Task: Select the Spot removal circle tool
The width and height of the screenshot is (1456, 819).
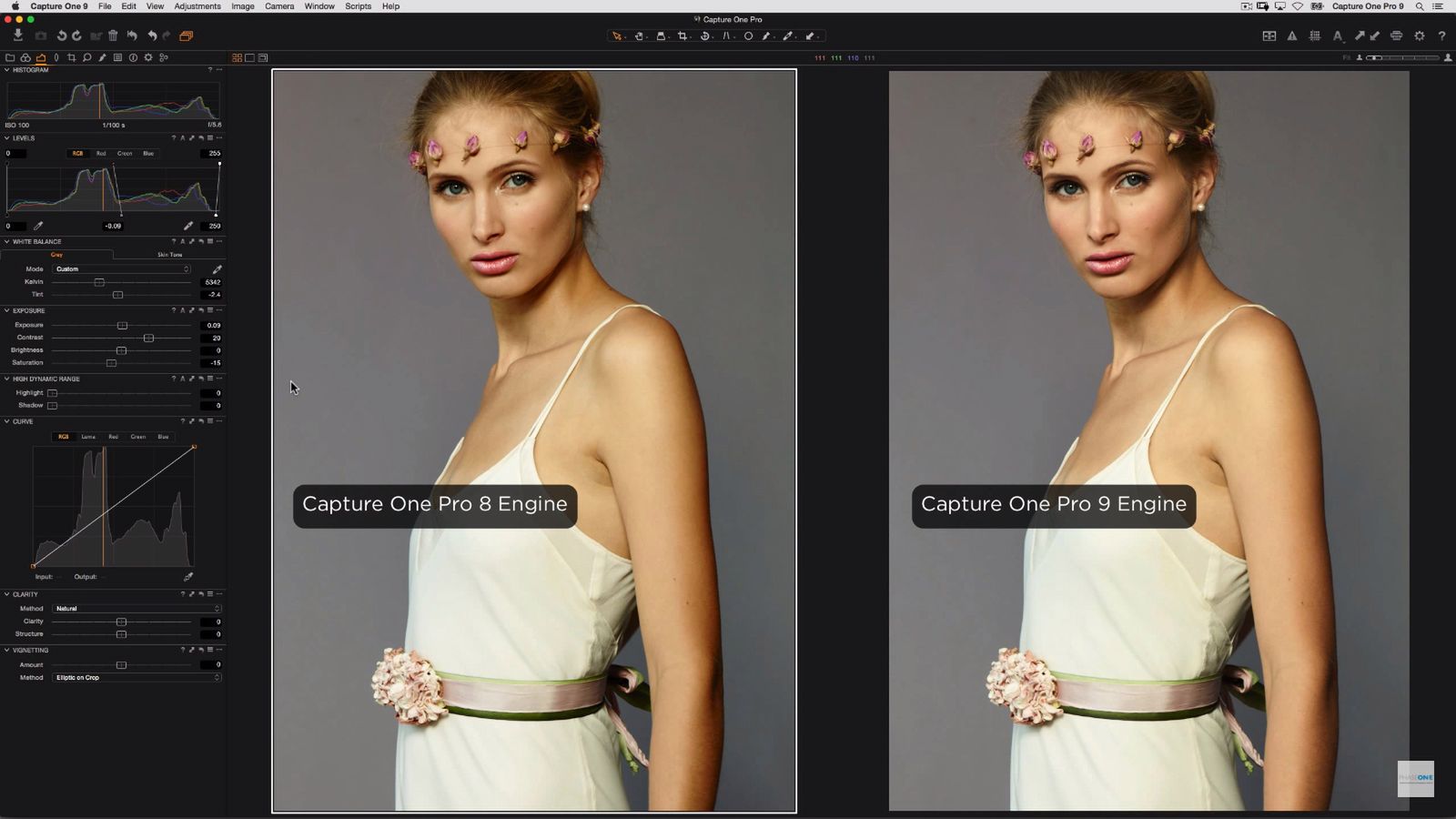Action: point(749,36)
